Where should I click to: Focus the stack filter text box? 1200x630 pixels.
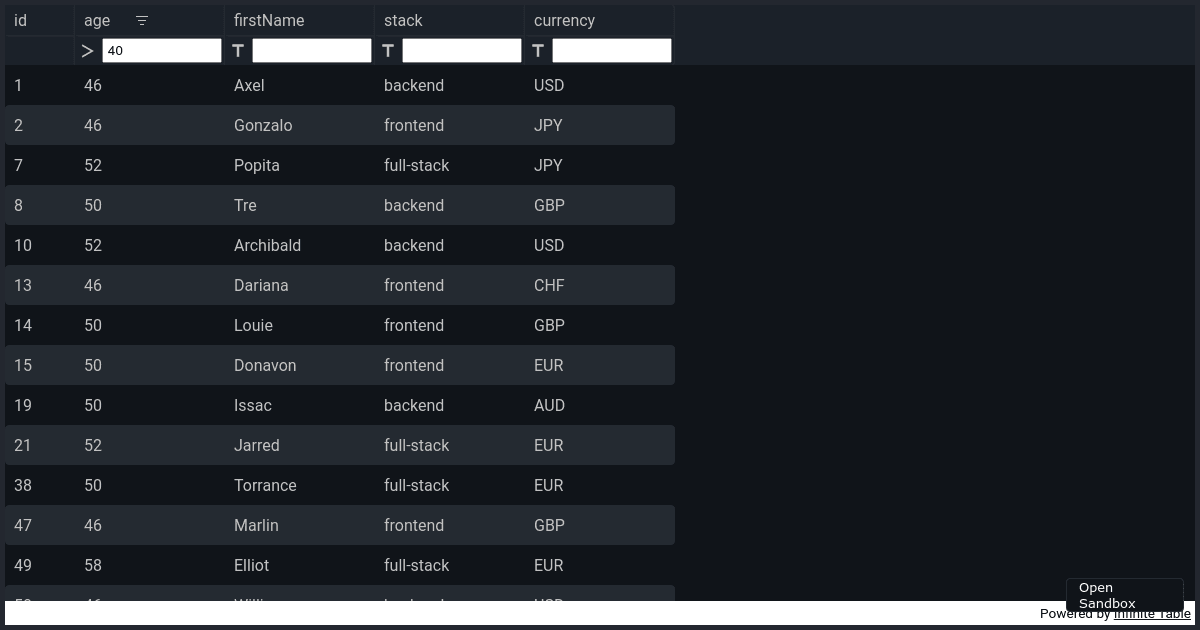coord(462,50)
